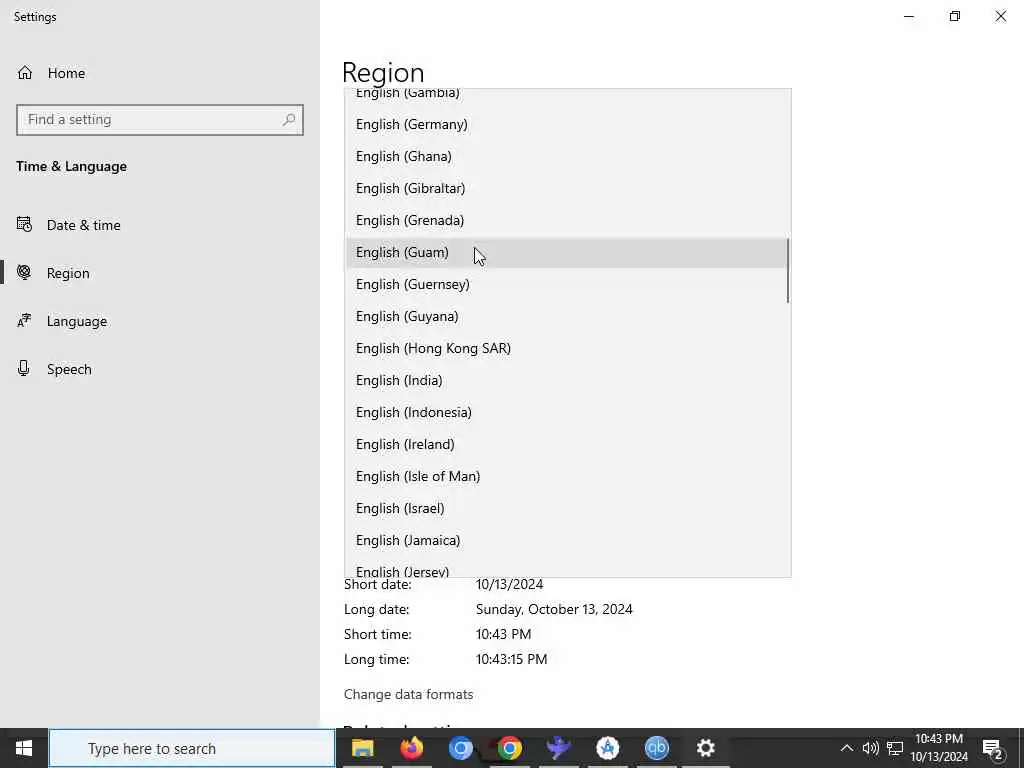Open Change data formats link
Screen dimensions: 1024x768
pos(408,694)
